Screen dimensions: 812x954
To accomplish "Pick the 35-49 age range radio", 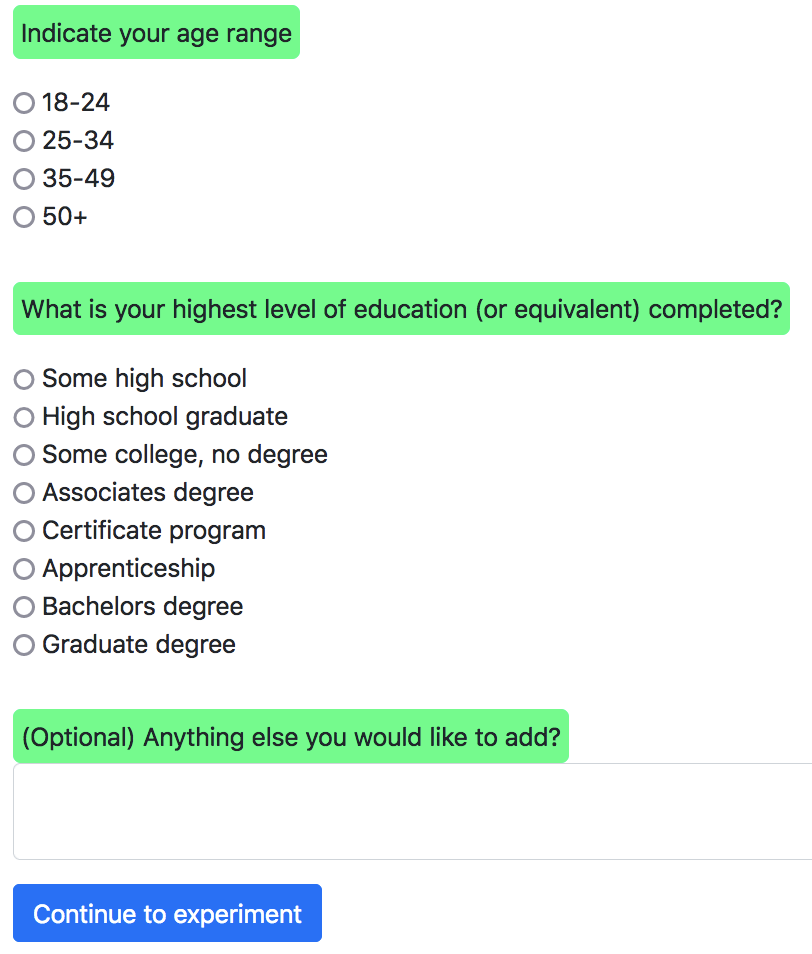I will (x=24, y=179).
